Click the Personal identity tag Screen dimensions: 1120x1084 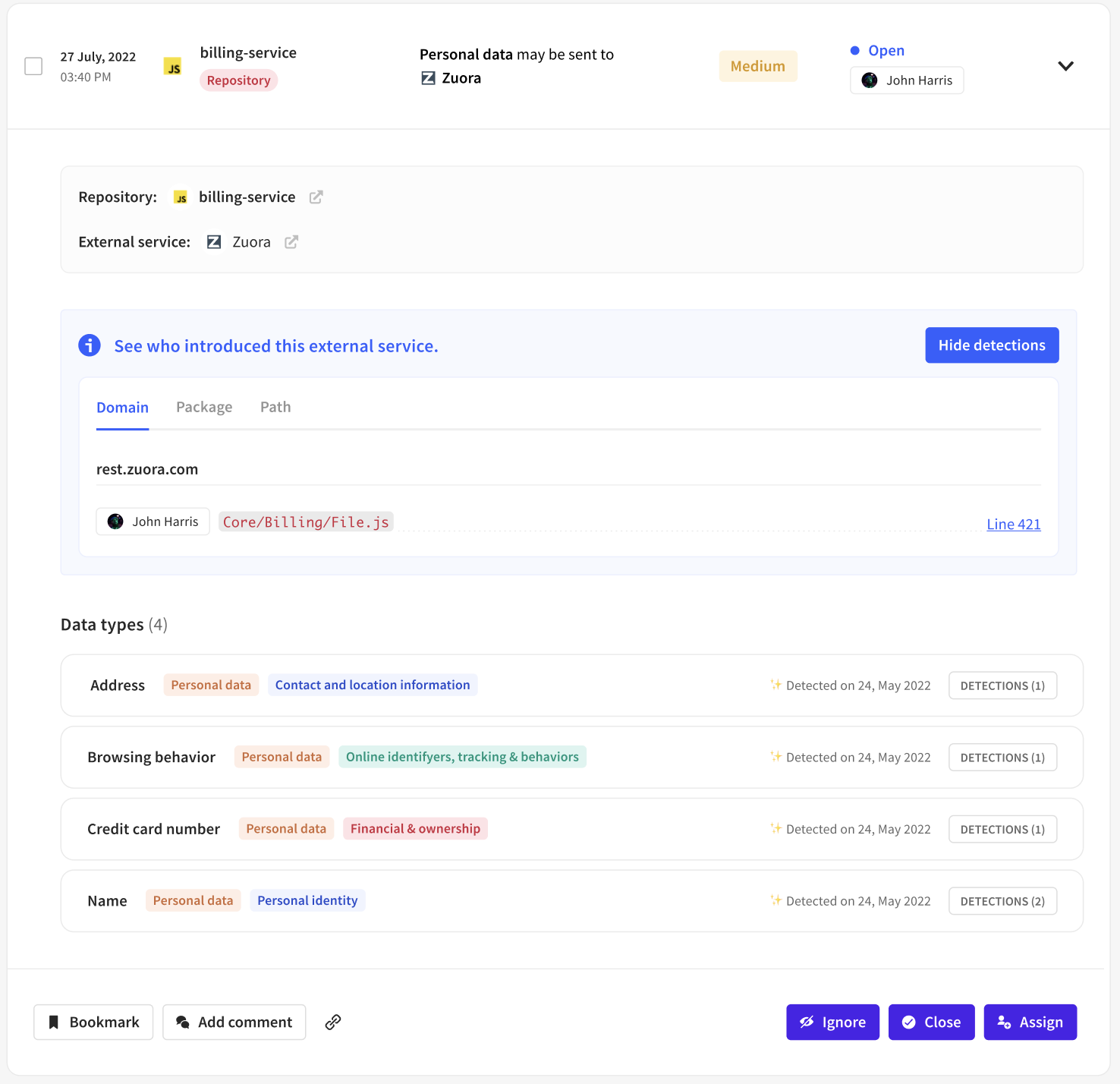tap(307, 900)
